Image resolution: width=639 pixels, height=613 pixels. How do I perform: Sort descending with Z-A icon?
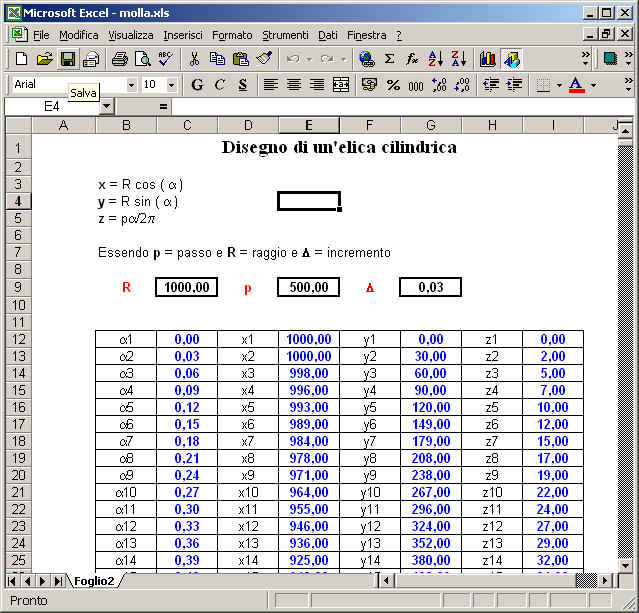tap(459, 59)
